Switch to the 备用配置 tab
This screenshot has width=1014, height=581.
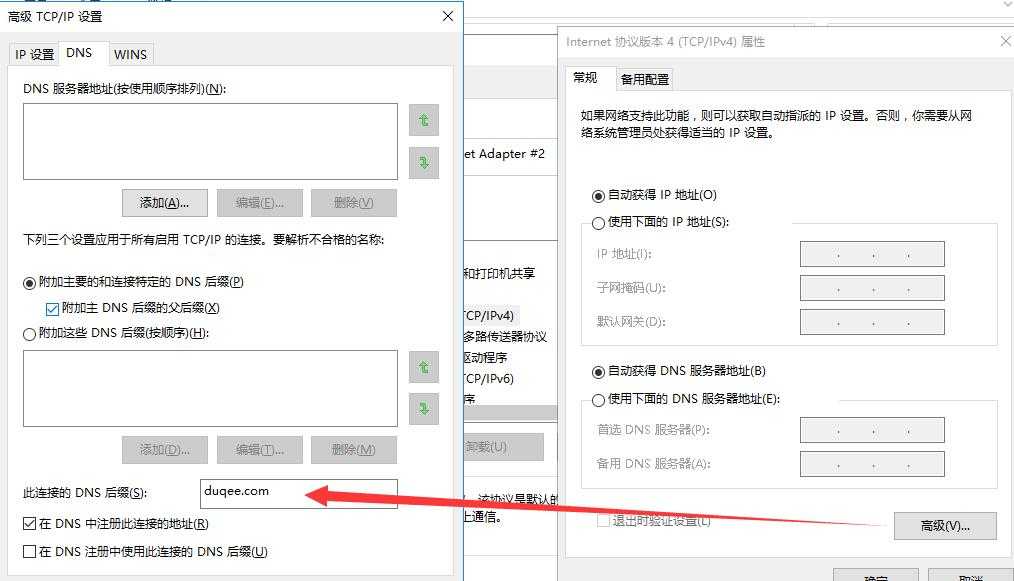[x=645, y=80]
